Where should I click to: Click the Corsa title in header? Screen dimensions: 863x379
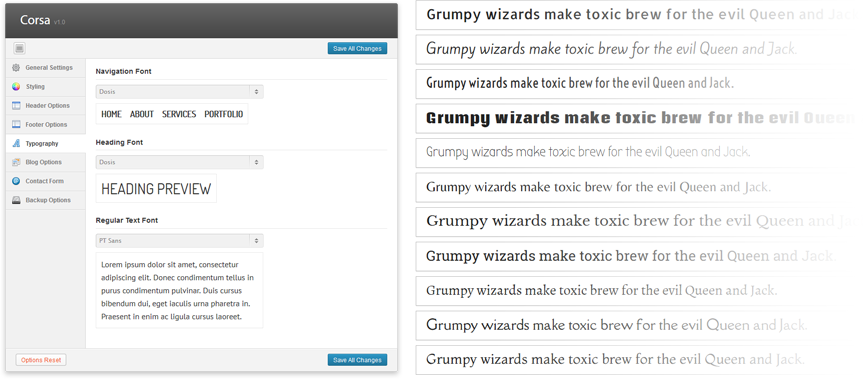(35, 20)
